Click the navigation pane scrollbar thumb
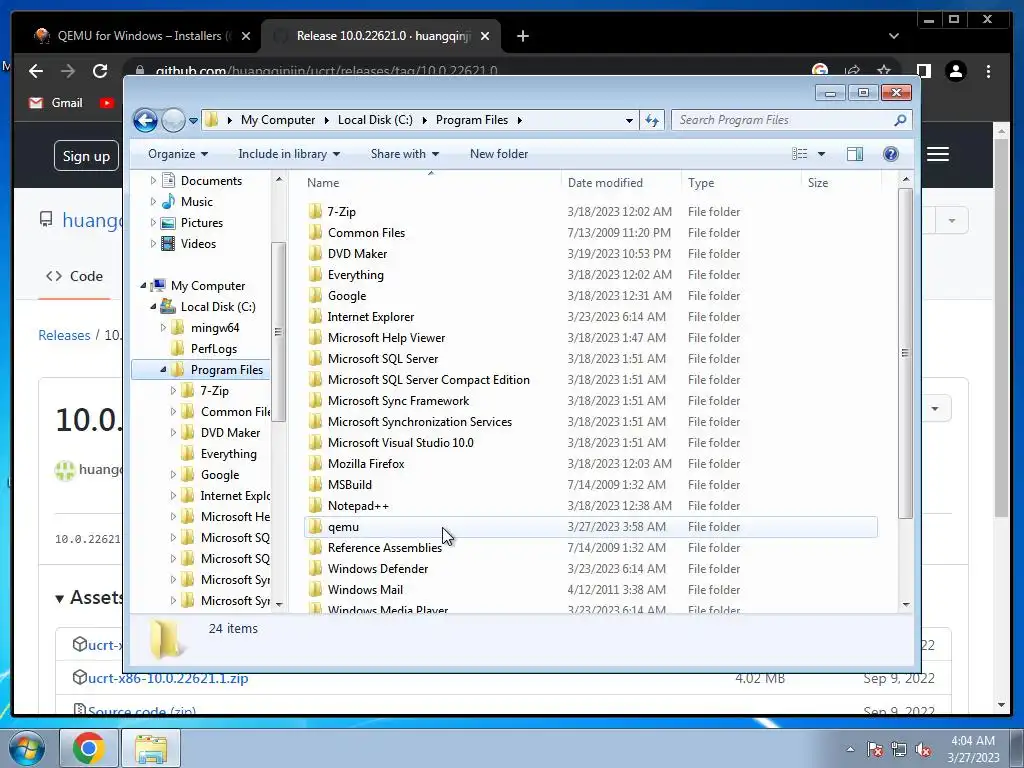 [278, 332]
